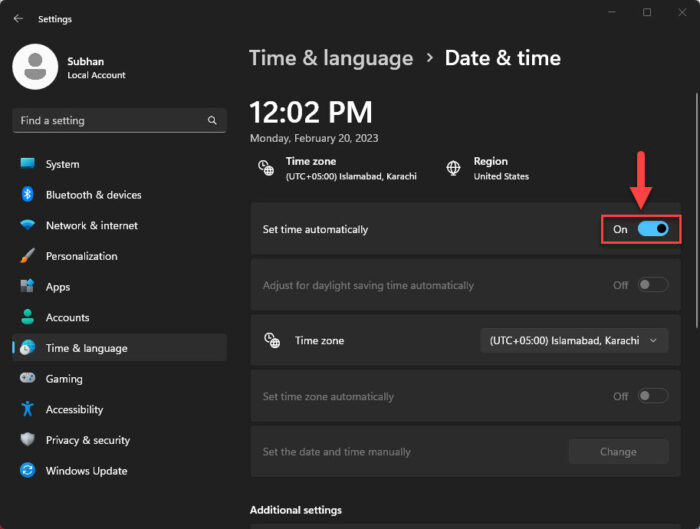700x529 pixels.
Task: Close the Settings window
Action: 682,12
